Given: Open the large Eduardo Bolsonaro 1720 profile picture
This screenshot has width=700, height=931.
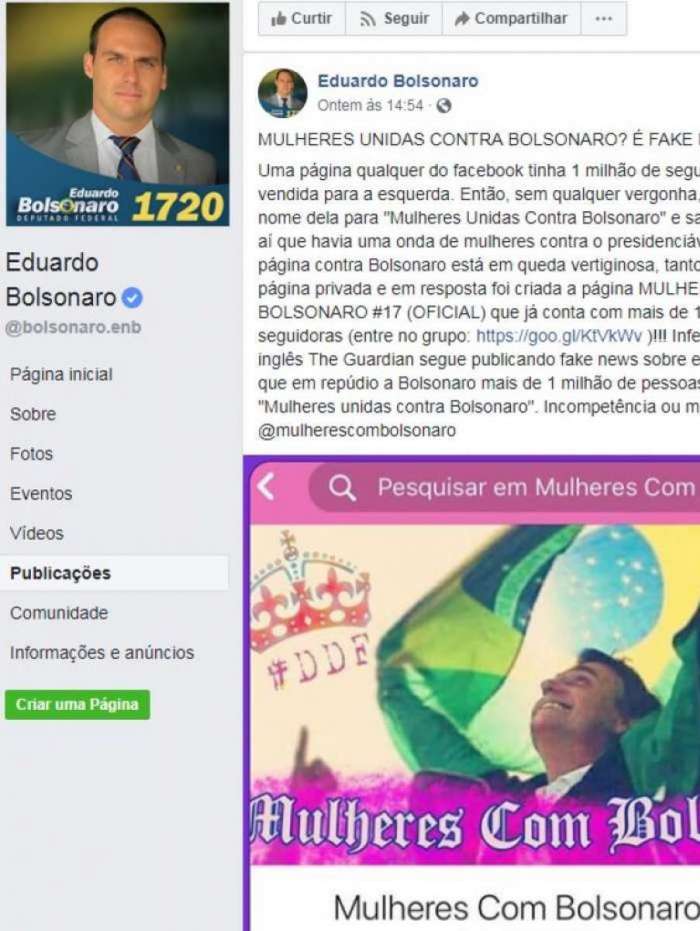Looking at the screenshot, I should coord(118,114).
